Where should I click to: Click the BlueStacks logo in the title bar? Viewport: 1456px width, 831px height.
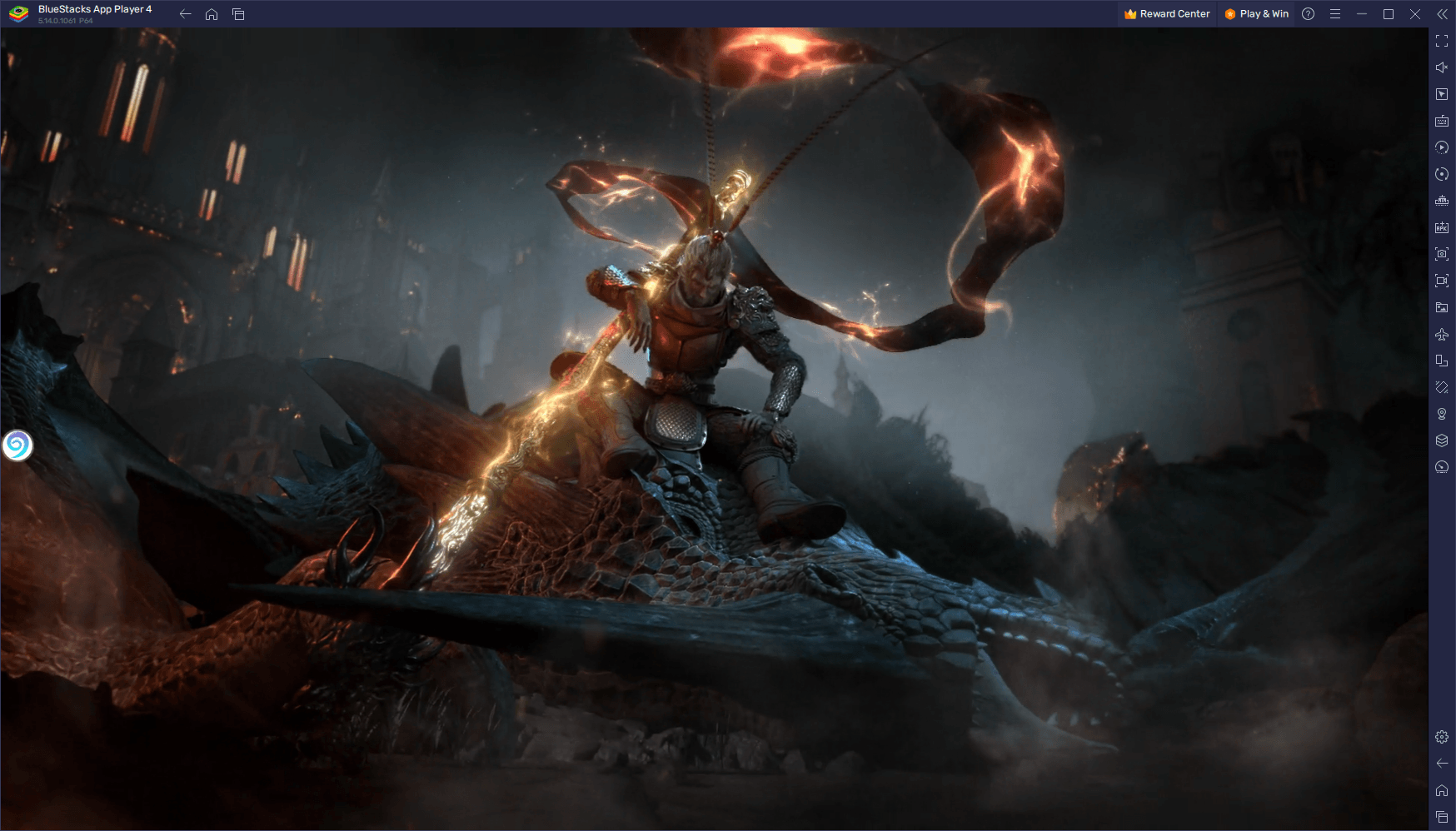point(18,14)
